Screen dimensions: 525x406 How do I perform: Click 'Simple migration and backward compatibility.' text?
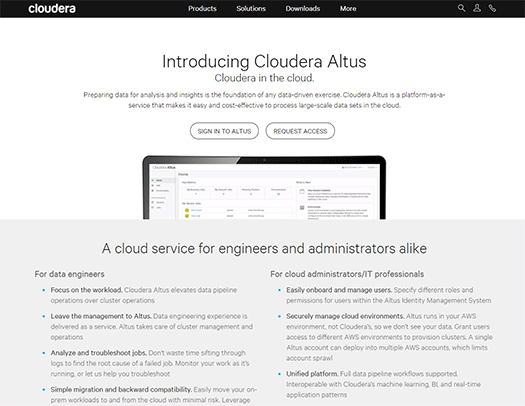[x=121, y=390]
